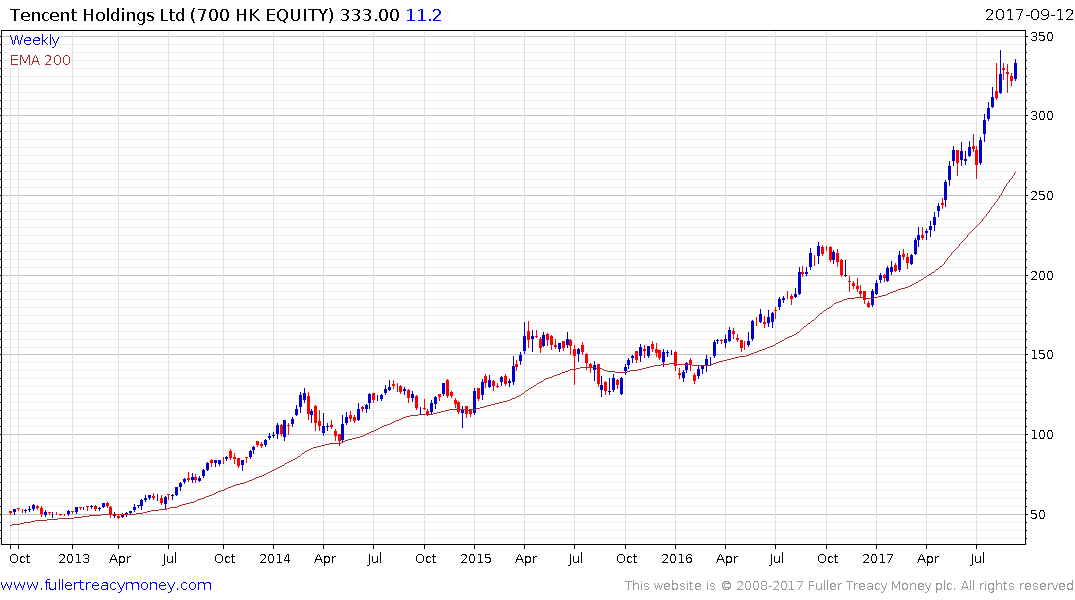Open the www.fullertreacymoney.com link
1075x600 pixels.
click(x=106, y=585)
